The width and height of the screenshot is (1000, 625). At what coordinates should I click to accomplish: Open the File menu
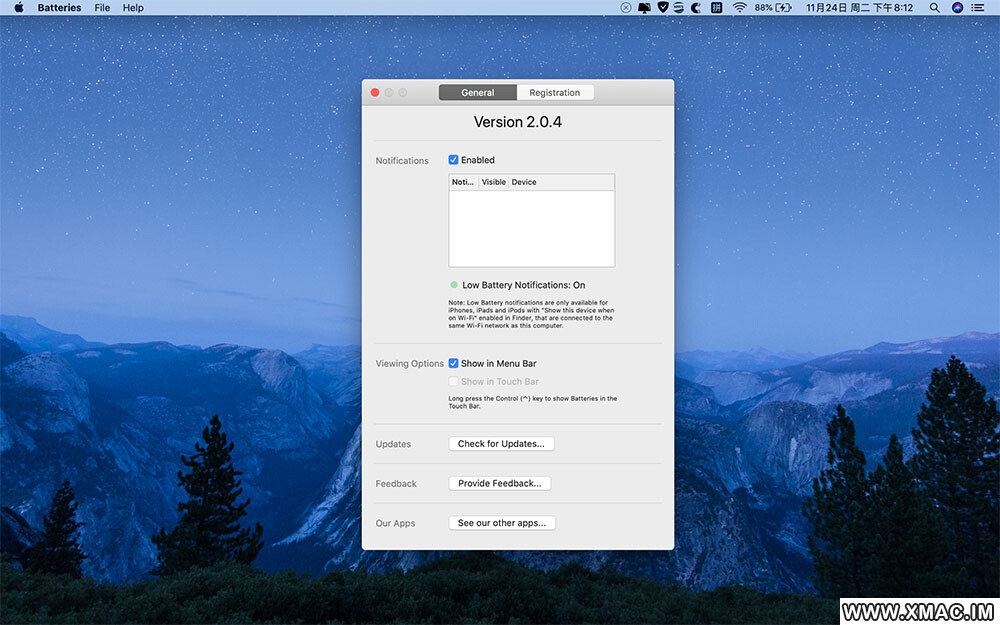(102, 8)
